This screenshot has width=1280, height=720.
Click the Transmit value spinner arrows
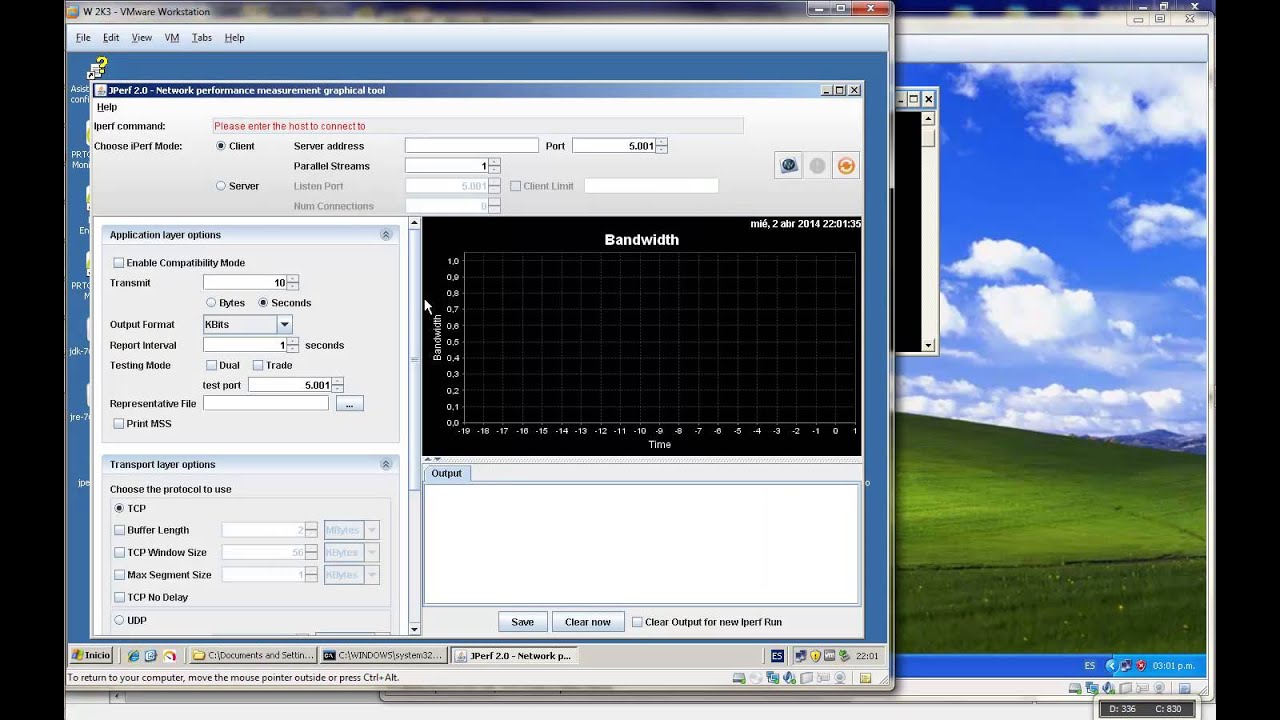(292, 283)
